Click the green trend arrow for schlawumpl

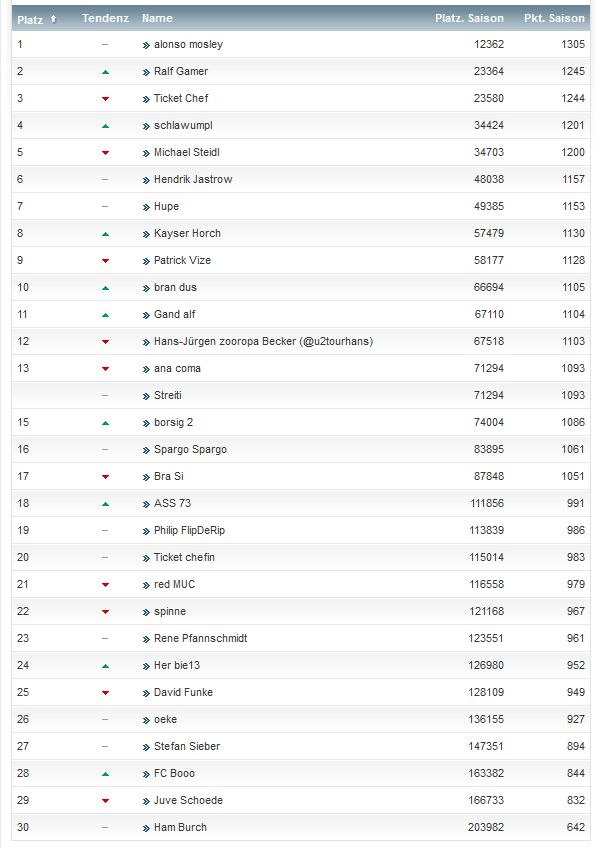click(x=105, y=126)
